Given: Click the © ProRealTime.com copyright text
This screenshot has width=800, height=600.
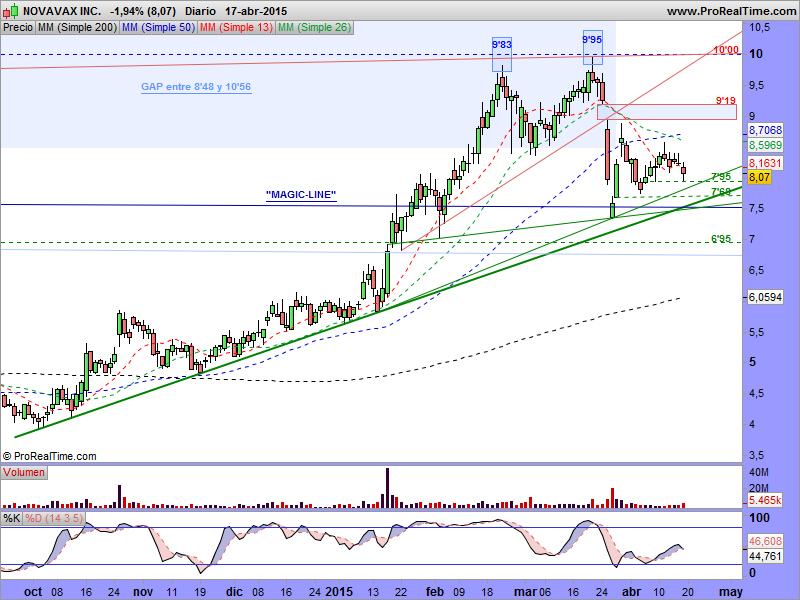Looking at the screenshot, I should click(49, 456).
